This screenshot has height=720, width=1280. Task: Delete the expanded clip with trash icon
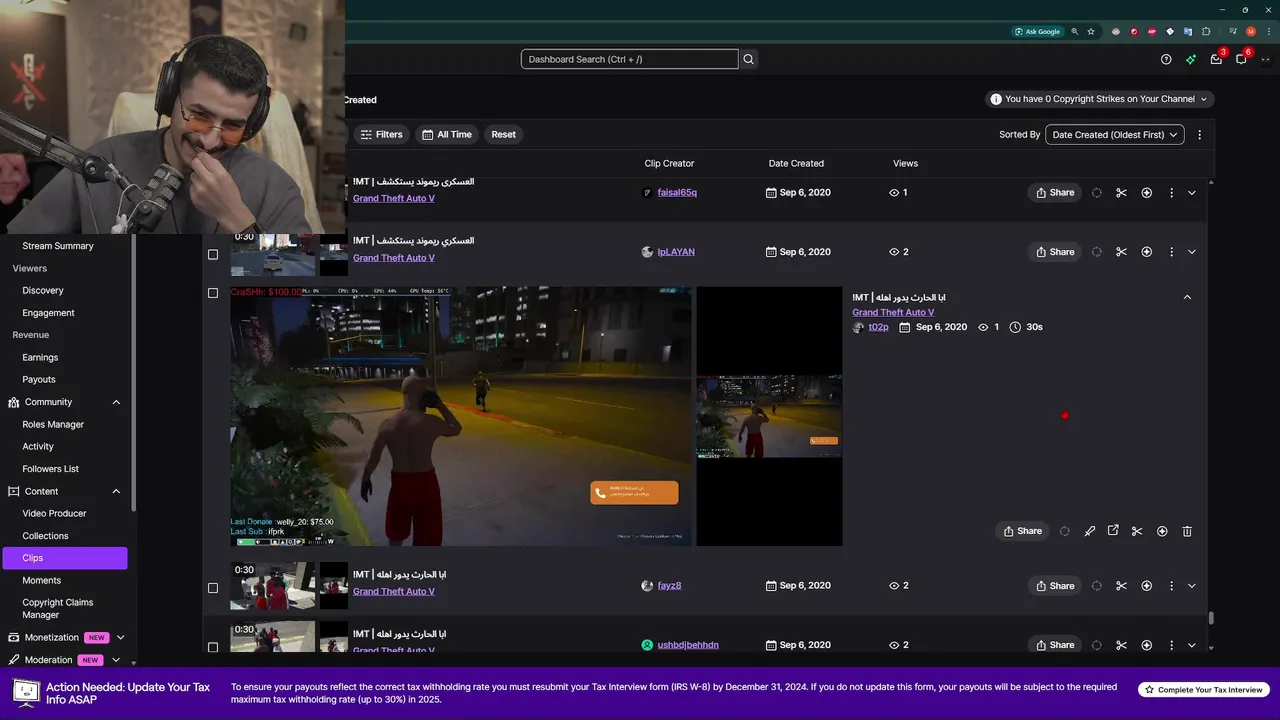(1187, 531)
